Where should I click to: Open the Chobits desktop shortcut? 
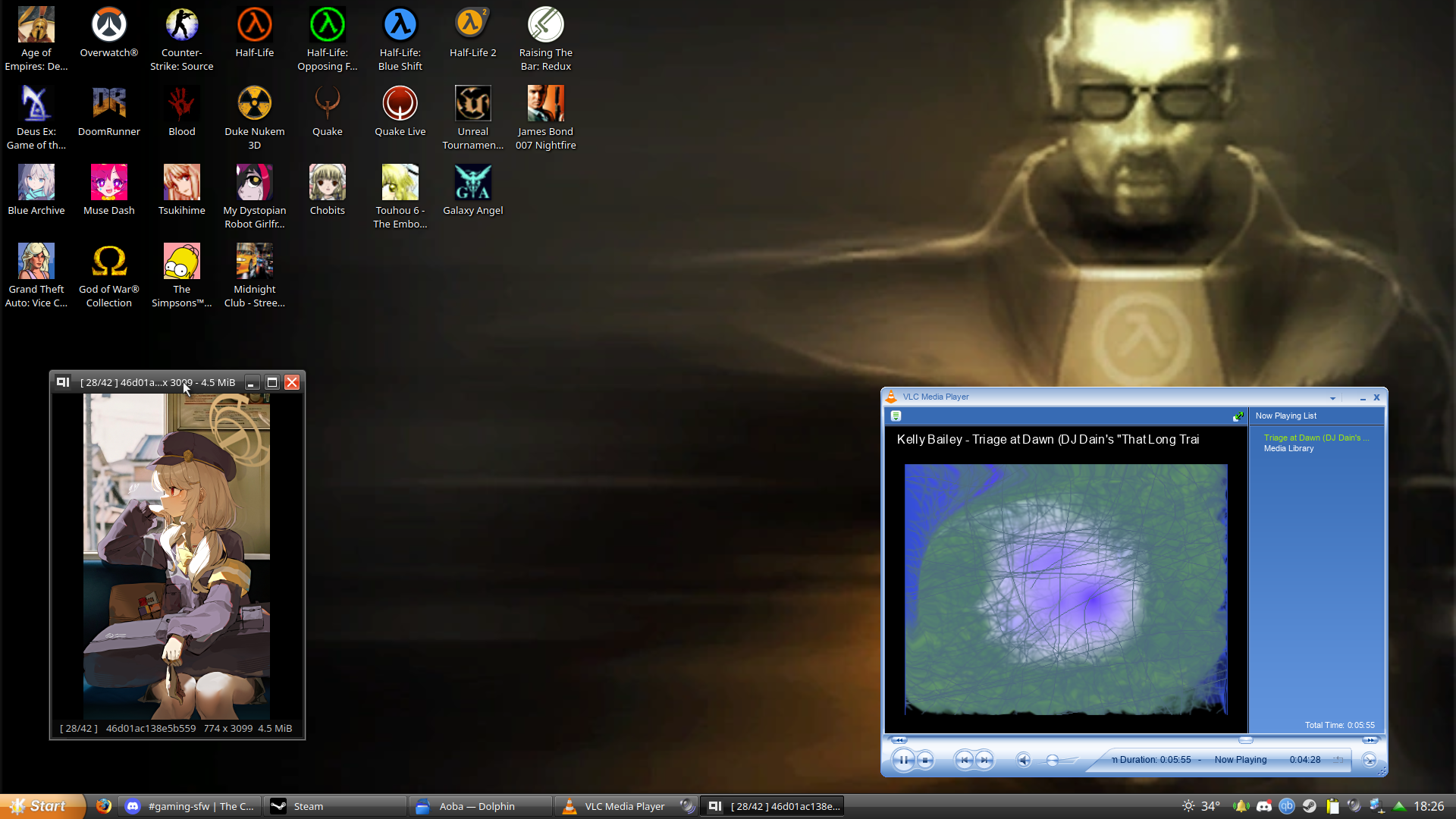click(x=328, y=190)
